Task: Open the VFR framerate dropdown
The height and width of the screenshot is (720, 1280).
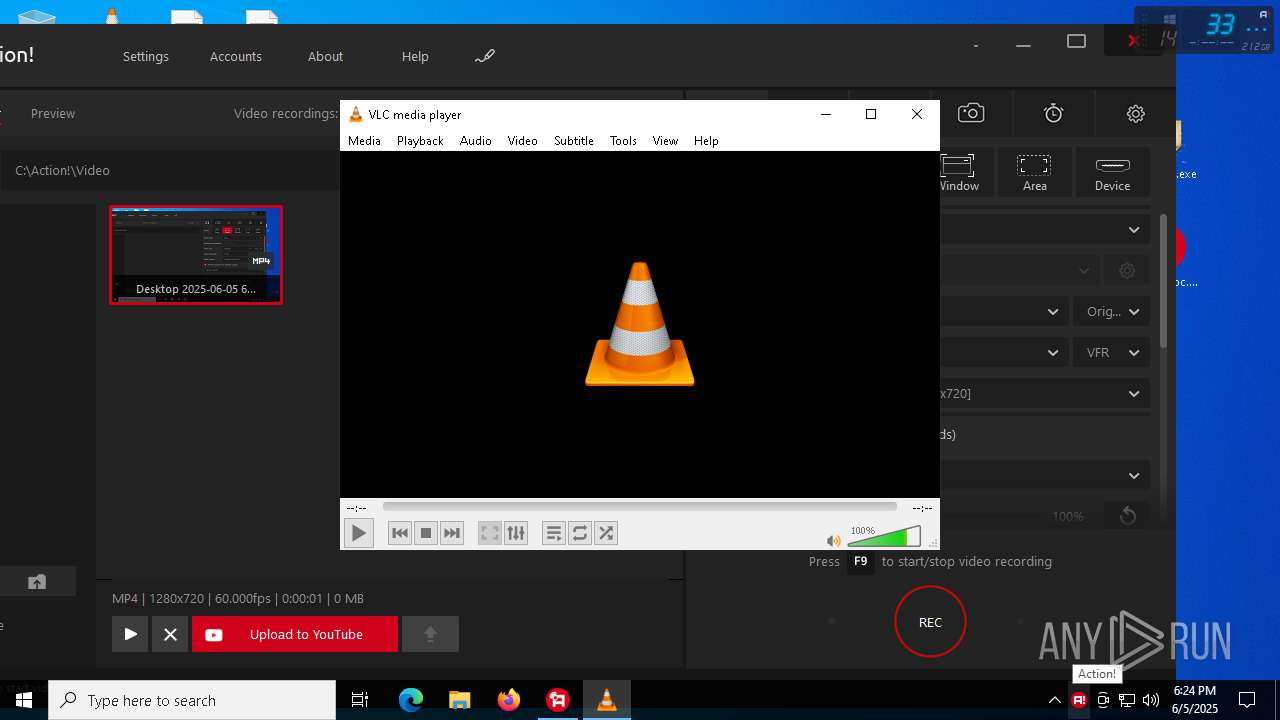Action: (1112, 352)
